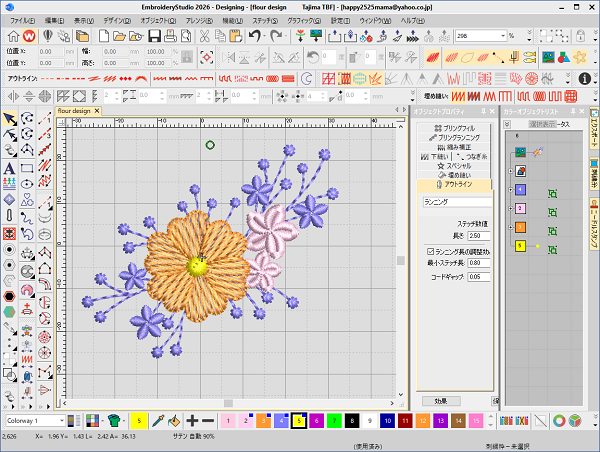Viewport: 600px width, 452px height.
Task: Click the Undo arrow icon
Action: point(255,36)
